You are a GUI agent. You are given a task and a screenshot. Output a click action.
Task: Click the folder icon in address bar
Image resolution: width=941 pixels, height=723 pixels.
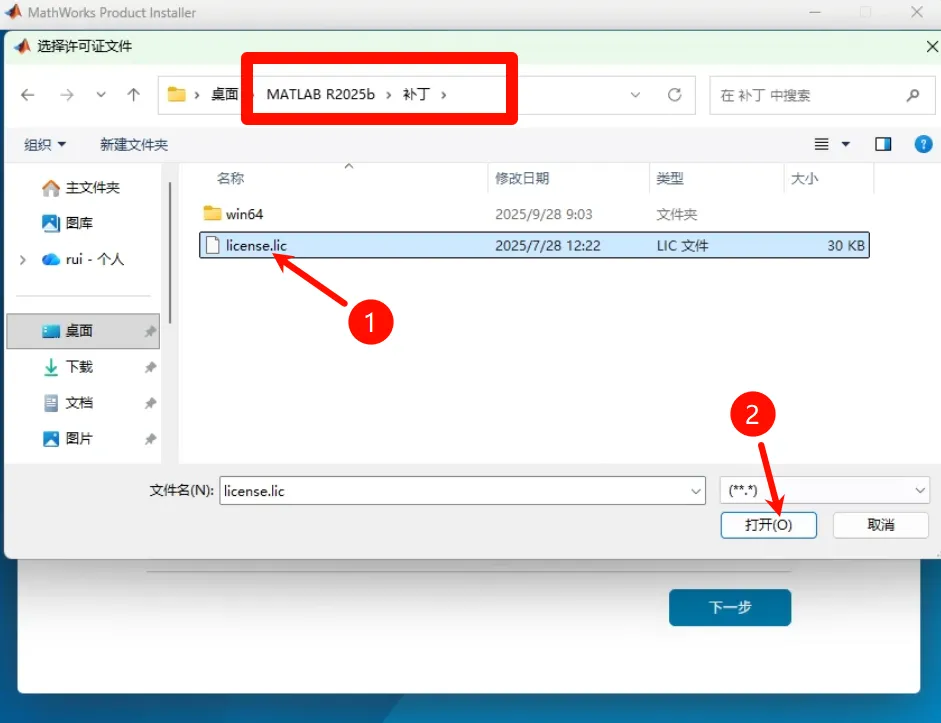tap(176, 94)
